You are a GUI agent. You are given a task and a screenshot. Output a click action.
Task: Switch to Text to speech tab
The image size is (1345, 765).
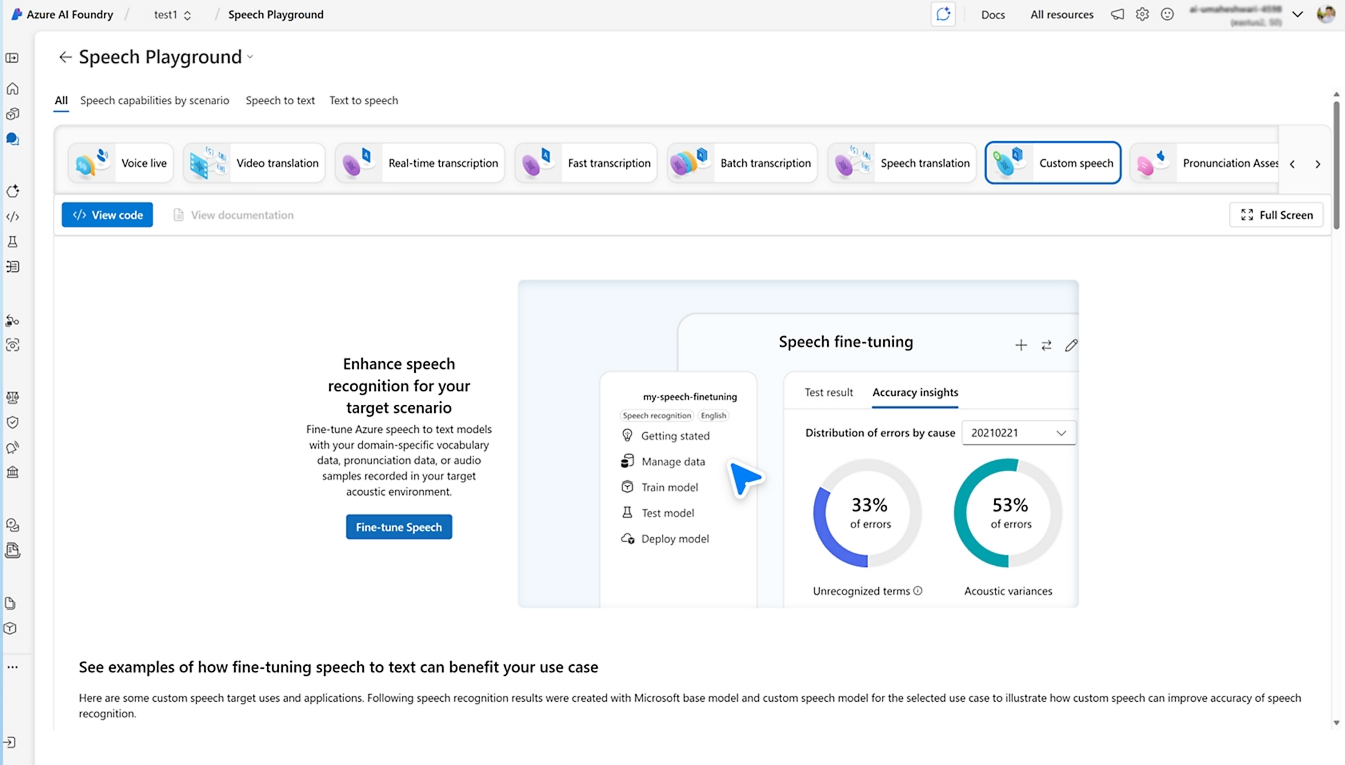click(x=364, y=100)
